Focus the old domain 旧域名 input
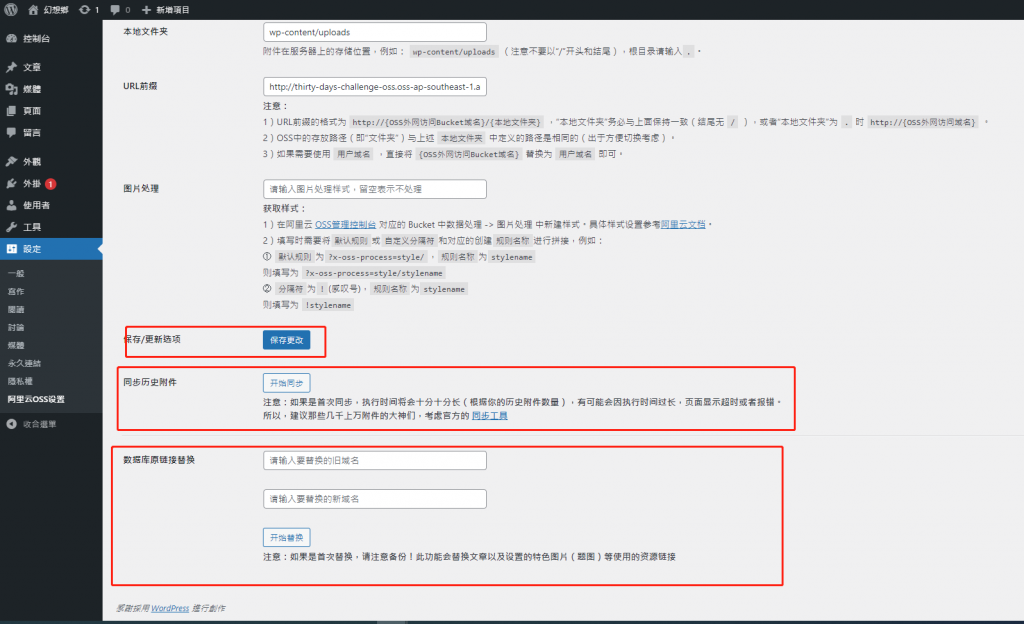 375,461
